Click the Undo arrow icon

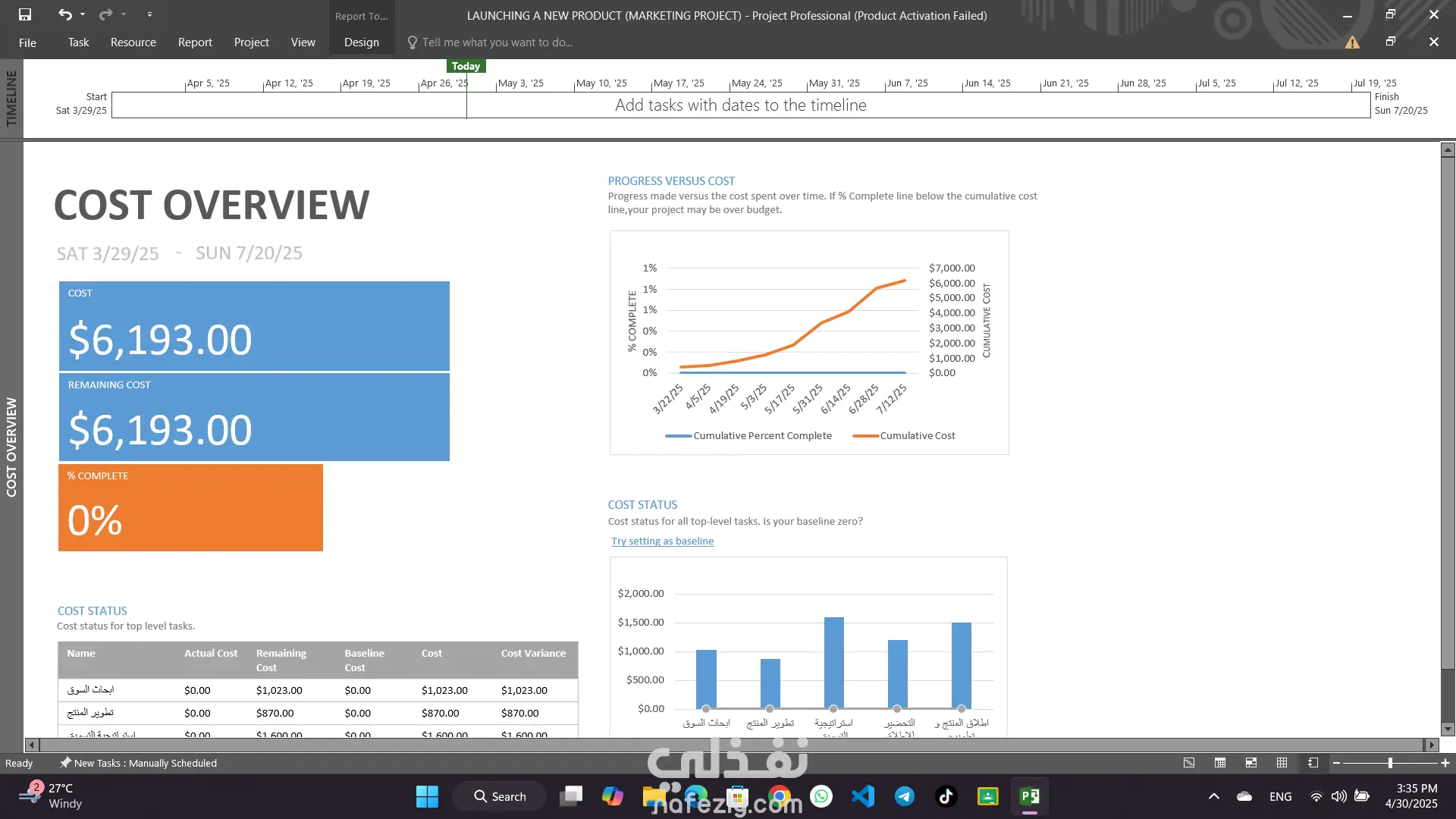(65, 14)
